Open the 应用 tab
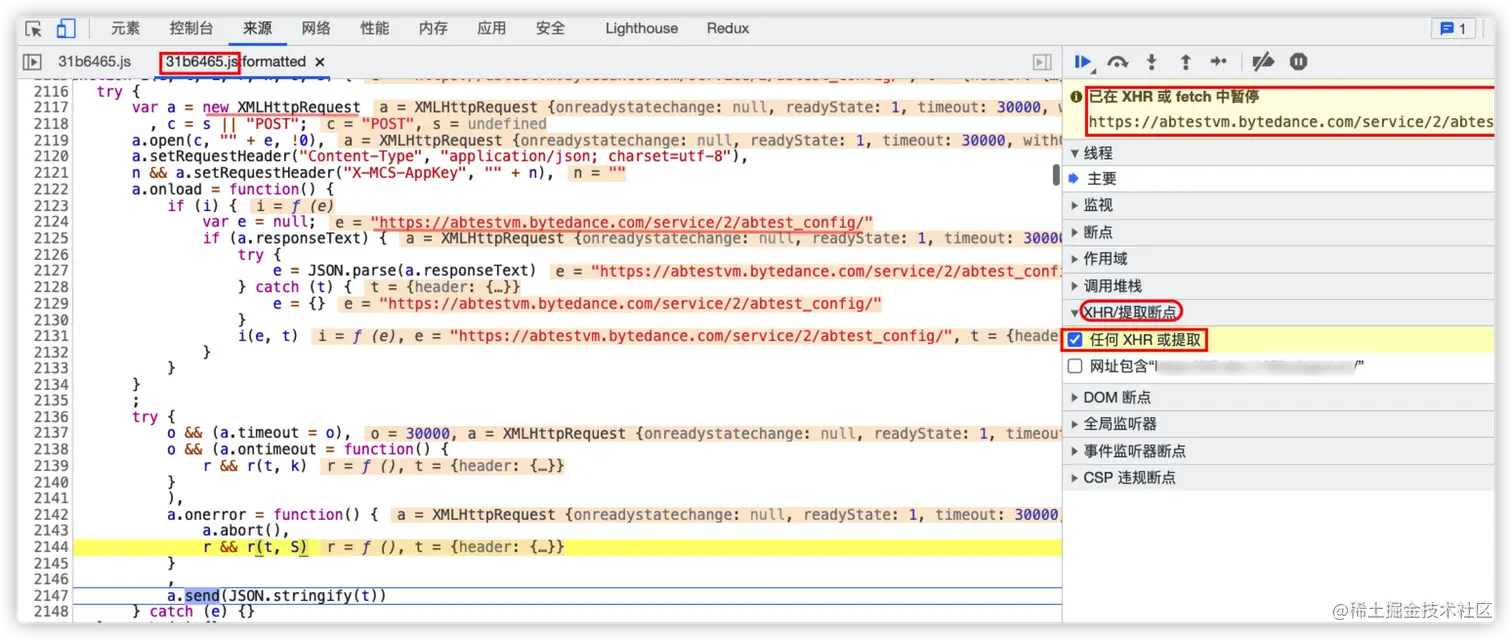Screen dimensions: 1512x640 (x=491, y=28)
